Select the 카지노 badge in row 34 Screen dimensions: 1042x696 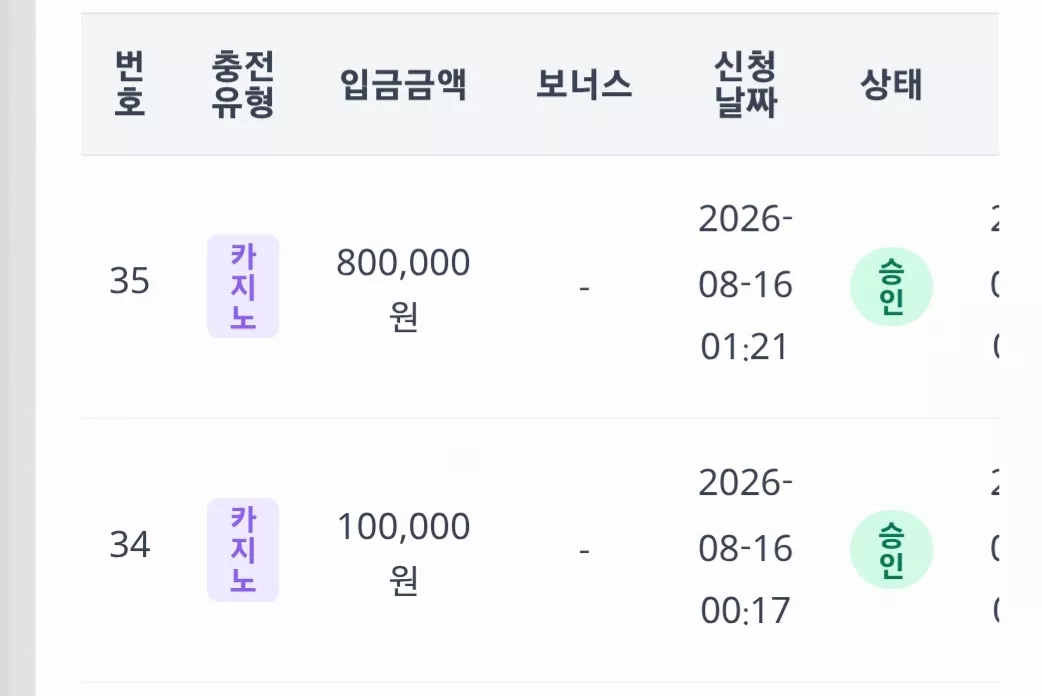pos(243,550)
